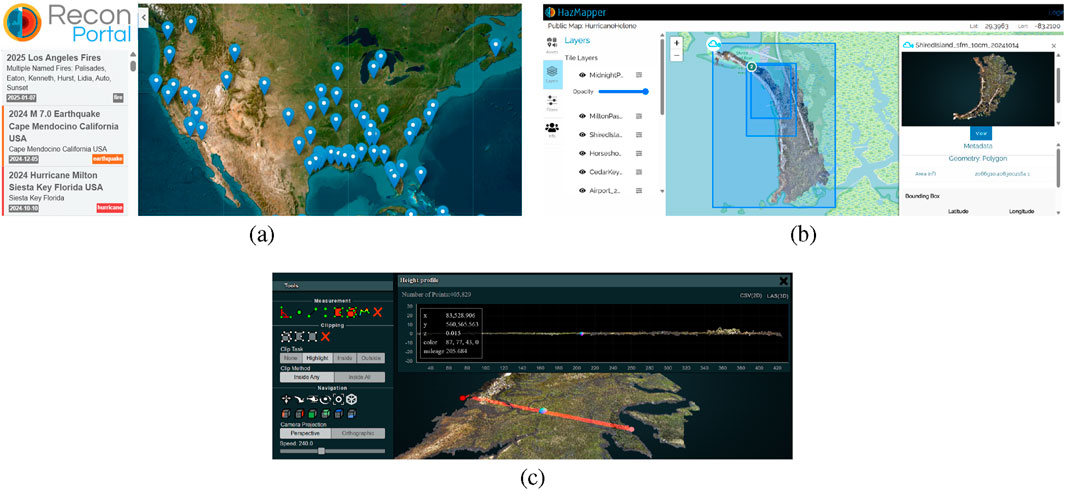1065x490 pixels.
Task: Choose the Inside Any clip method
Action: 307,377
